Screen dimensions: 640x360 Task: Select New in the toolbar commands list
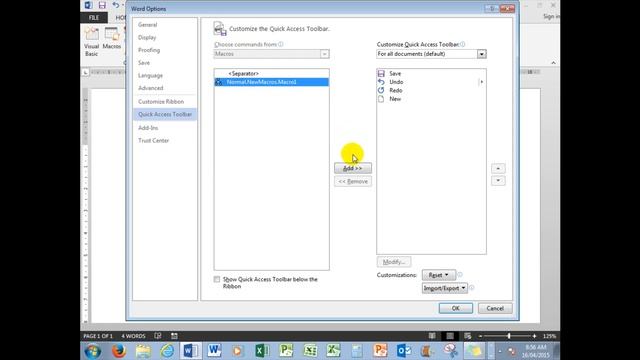point(431,99)
